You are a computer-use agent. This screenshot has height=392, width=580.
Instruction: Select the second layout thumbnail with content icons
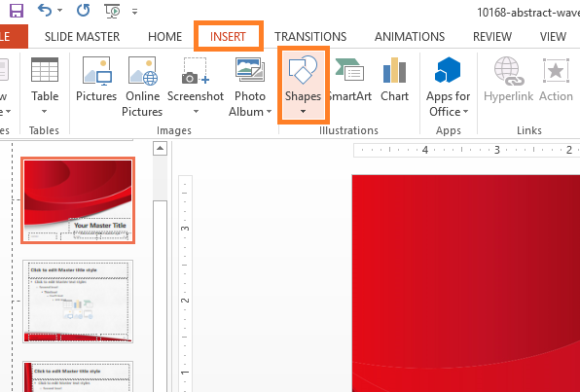pos(78,301)
